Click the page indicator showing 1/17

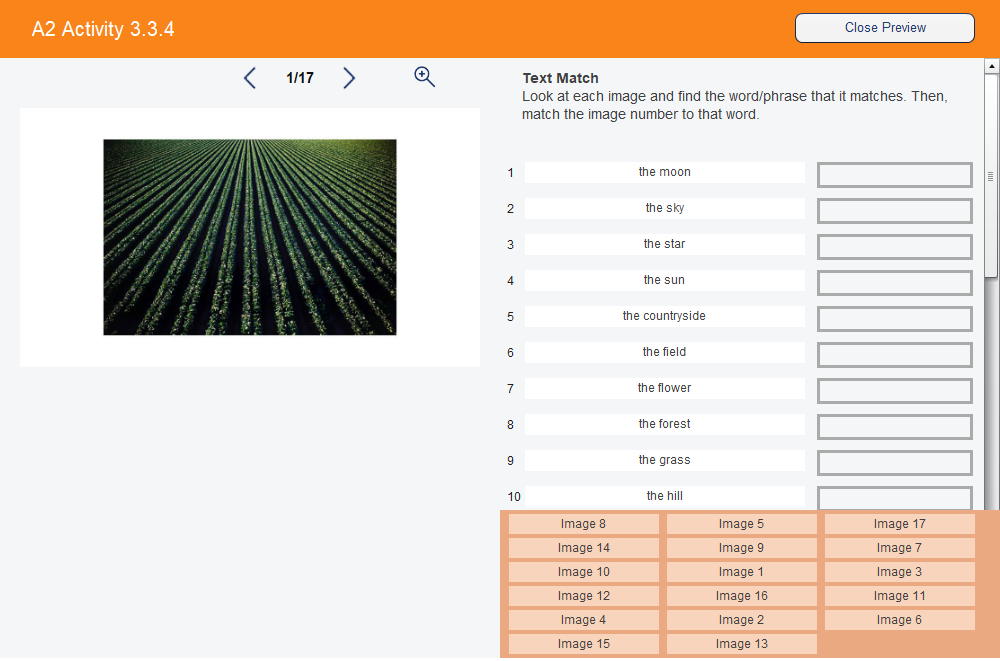tap(299, 77)
